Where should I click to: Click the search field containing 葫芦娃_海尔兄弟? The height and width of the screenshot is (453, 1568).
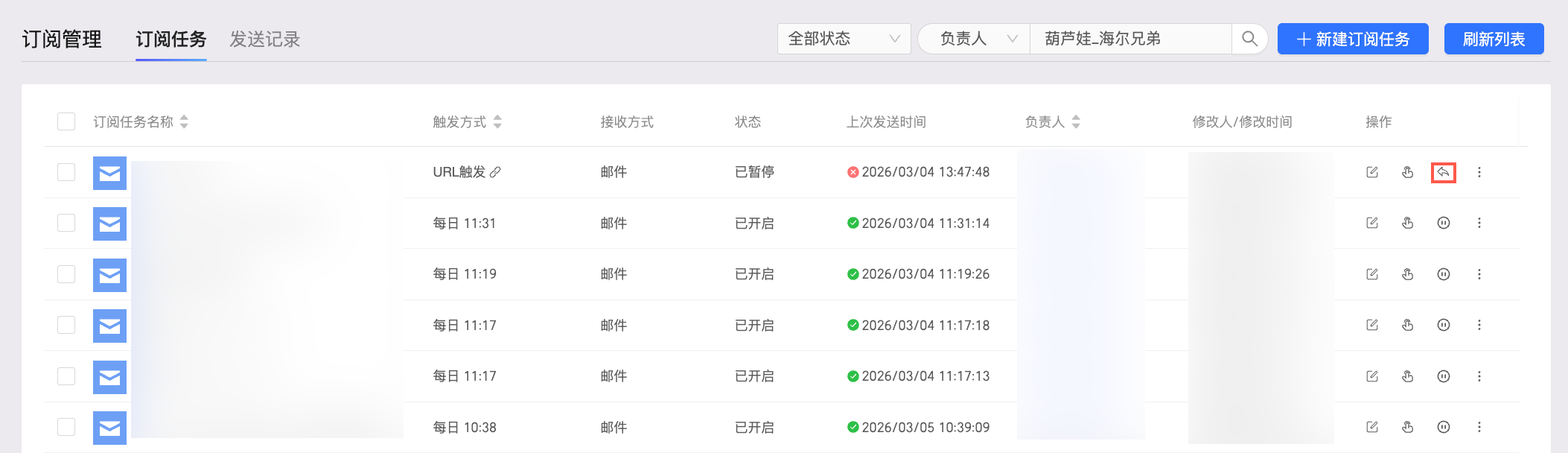click(x=1130, y=39)
